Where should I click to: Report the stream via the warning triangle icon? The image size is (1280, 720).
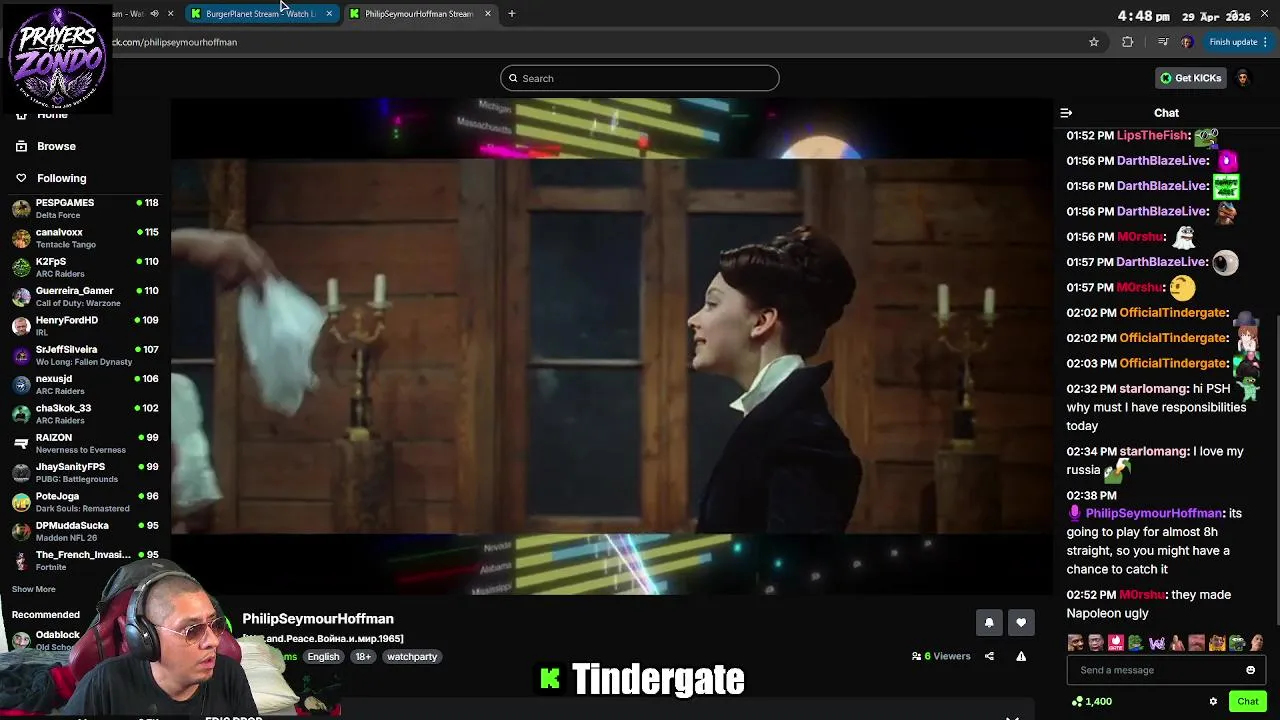(x=1021, y=656)
